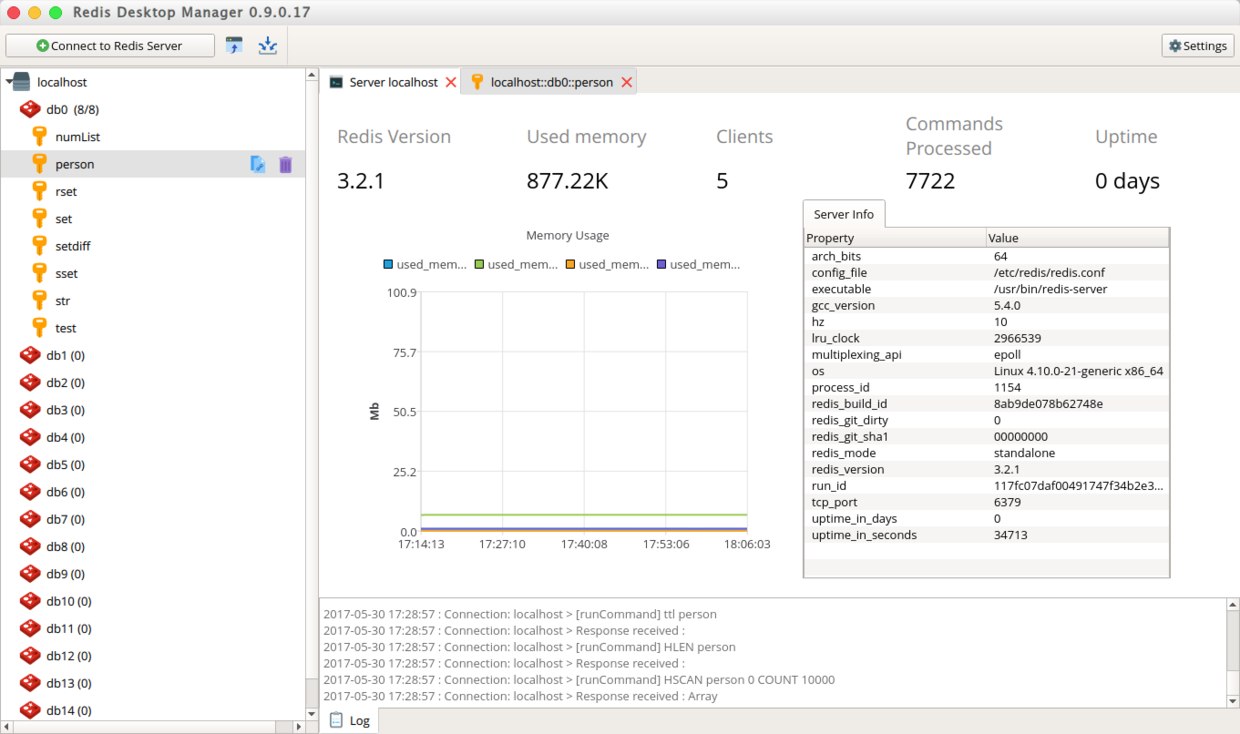The width and height of the screenshot is (1240, 734).
Task: Click the import connections toolbar icon
Action: pos(234,45)
